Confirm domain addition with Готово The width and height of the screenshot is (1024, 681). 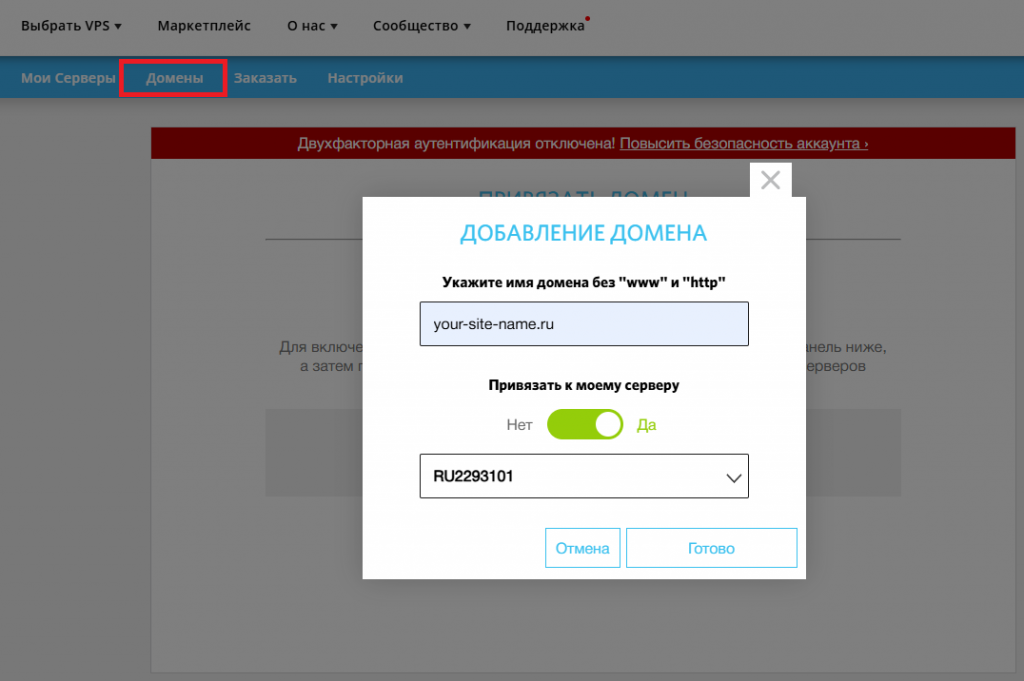[x=711, y=547]
